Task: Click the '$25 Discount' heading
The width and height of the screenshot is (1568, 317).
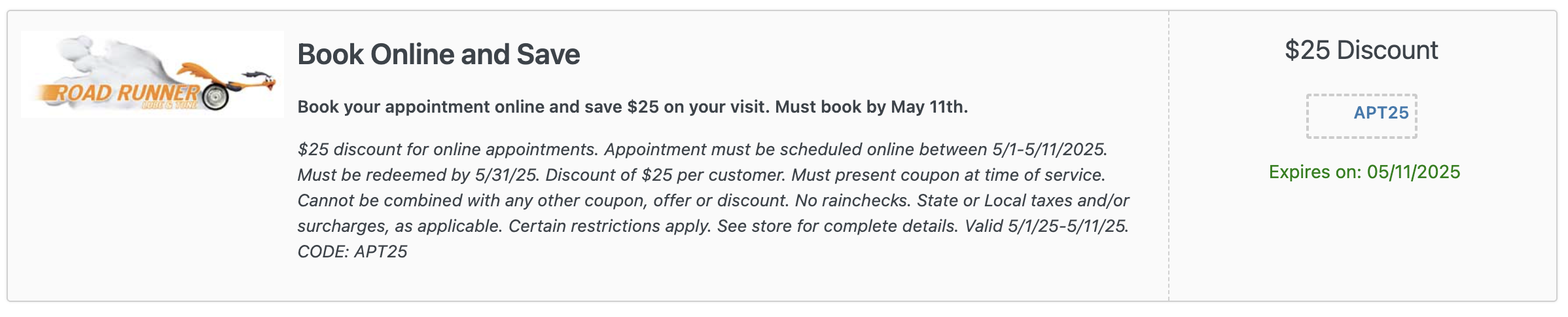Action: pos(1361,50)
